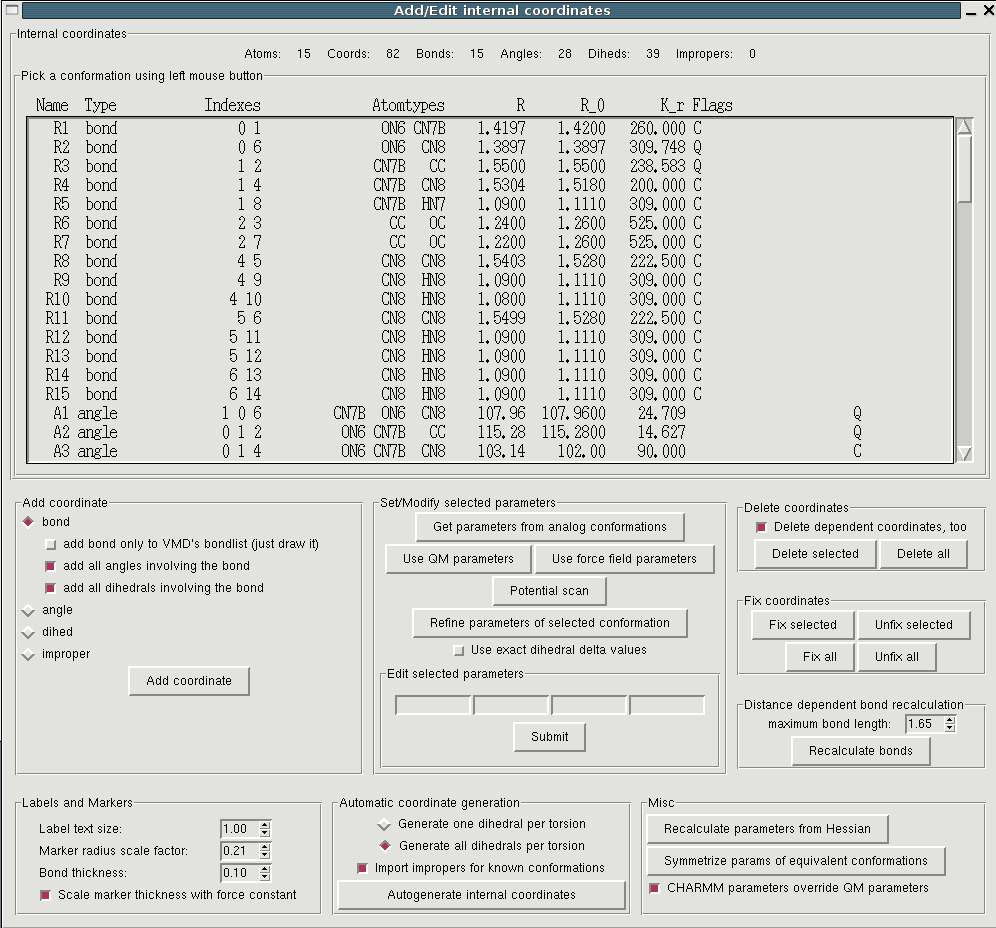
Task: Increase Marker radius scale factor spinner
Action: tap(264, 846)
